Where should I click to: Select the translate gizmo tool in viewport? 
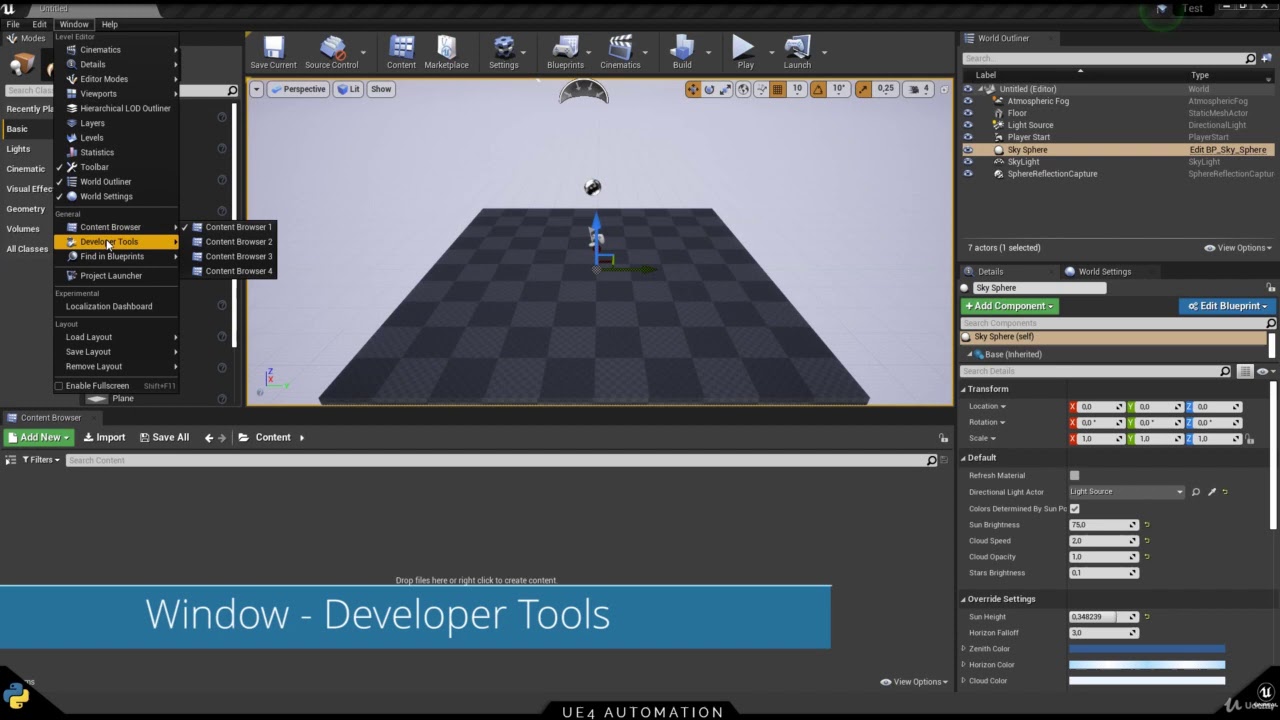[x=692, y=89]
